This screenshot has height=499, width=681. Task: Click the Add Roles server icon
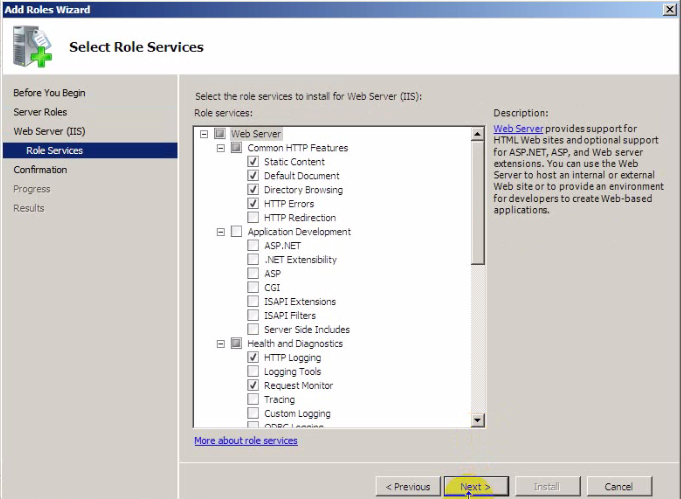(x=33, y=46)
